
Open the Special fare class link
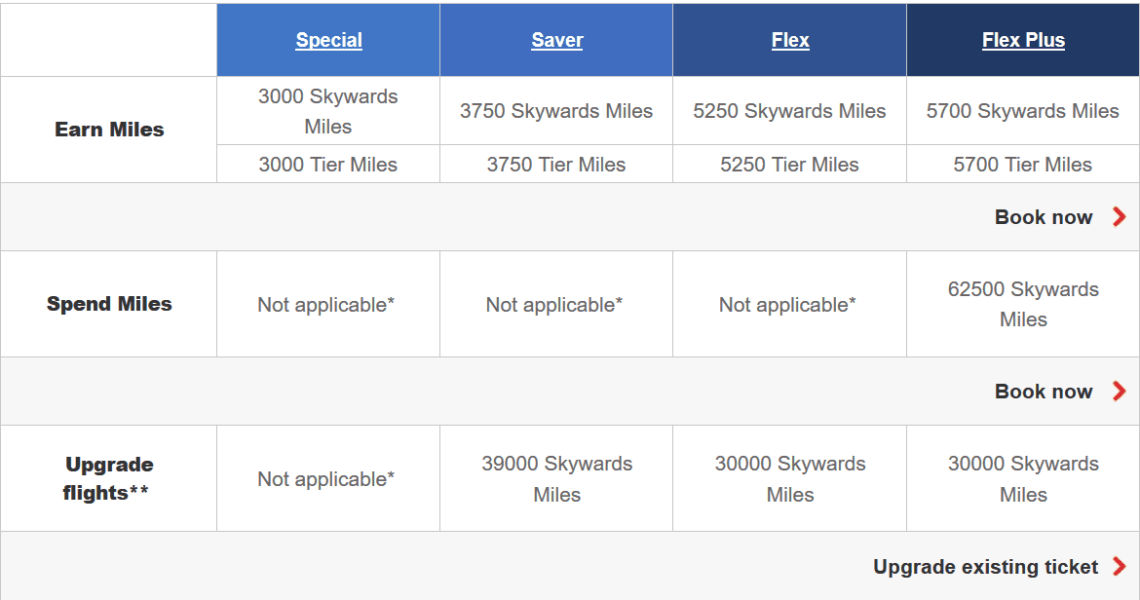pyautogui.click(x=329, y=39)
